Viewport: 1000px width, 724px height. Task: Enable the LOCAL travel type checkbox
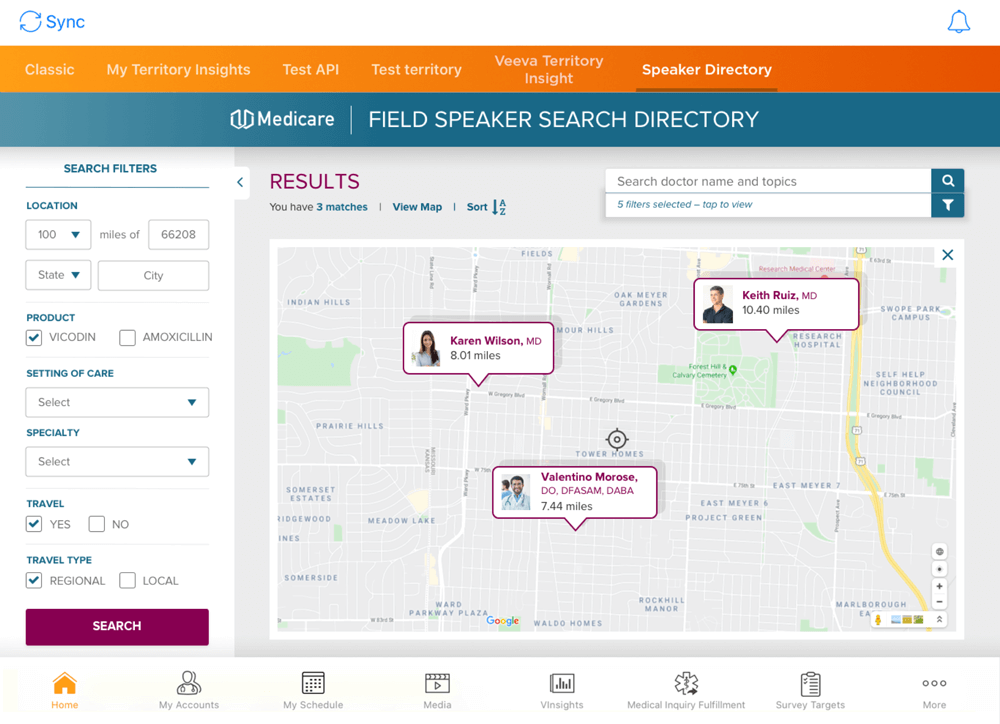pos(127,580)
